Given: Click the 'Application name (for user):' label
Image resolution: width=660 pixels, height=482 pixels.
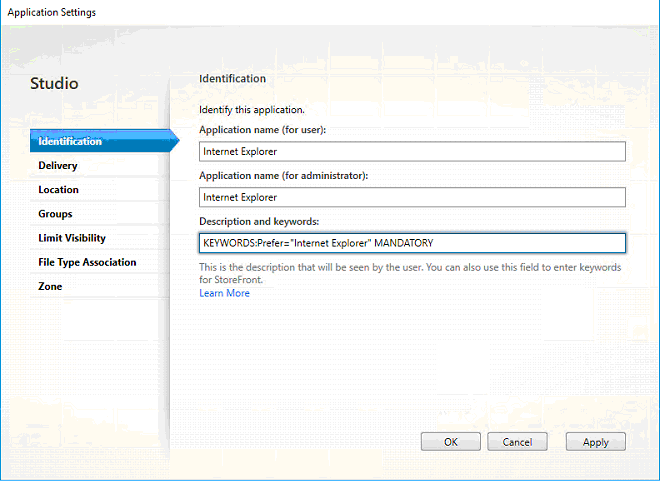Looking at the screenshot, I should click(x=263, y=130).
